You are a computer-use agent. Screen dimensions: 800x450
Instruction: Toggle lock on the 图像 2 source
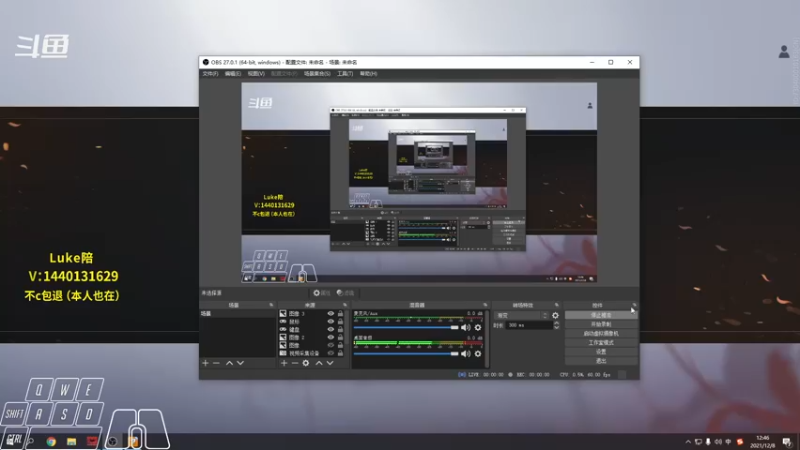point(340,337)
